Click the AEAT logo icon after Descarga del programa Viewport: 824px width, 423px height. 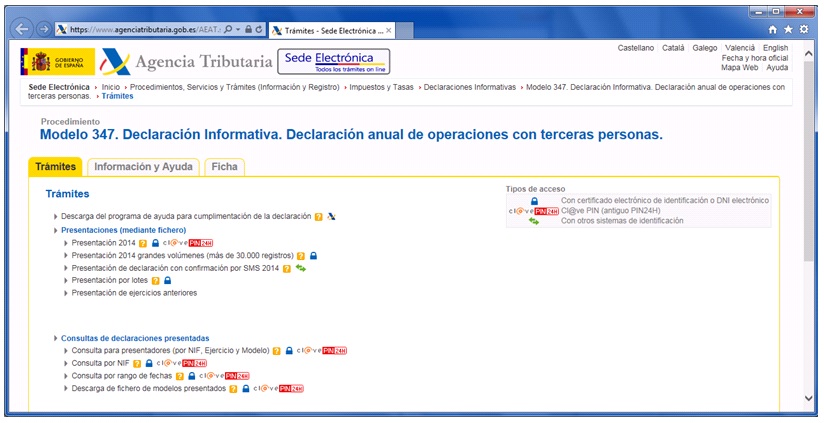tap(331, 217)
